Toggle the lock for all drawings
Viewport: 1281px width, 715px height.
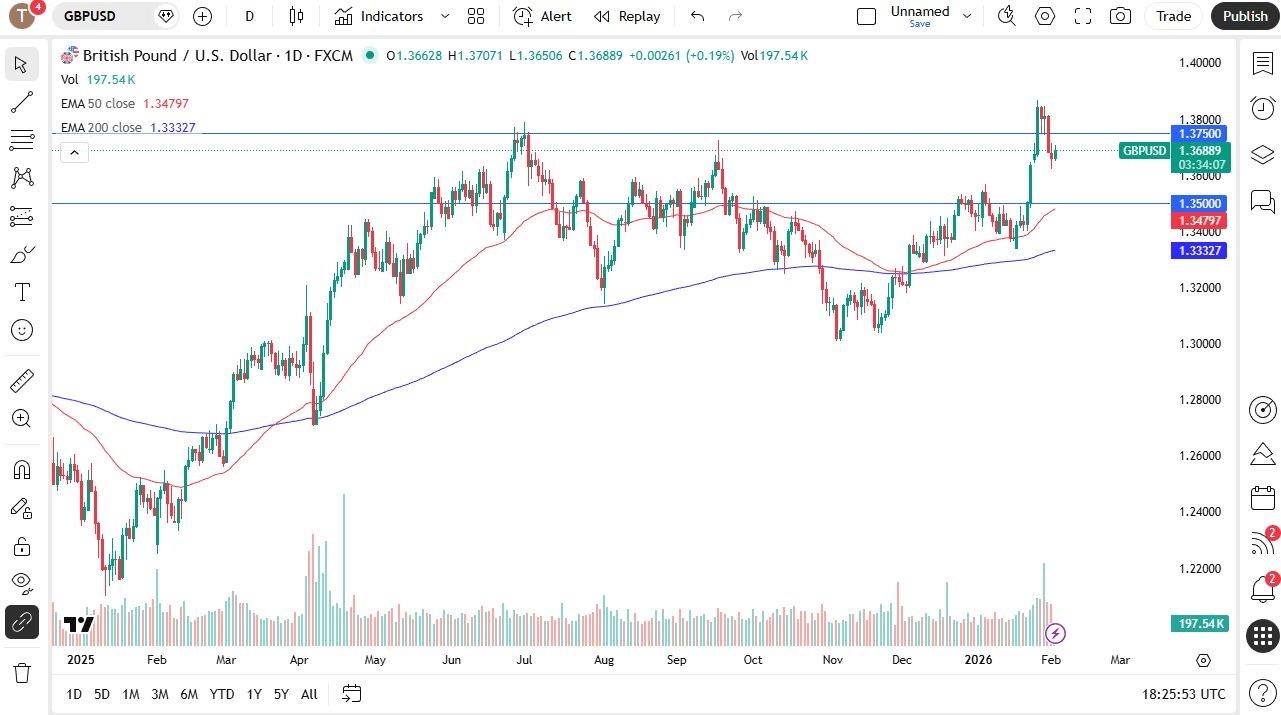(22, 547)
